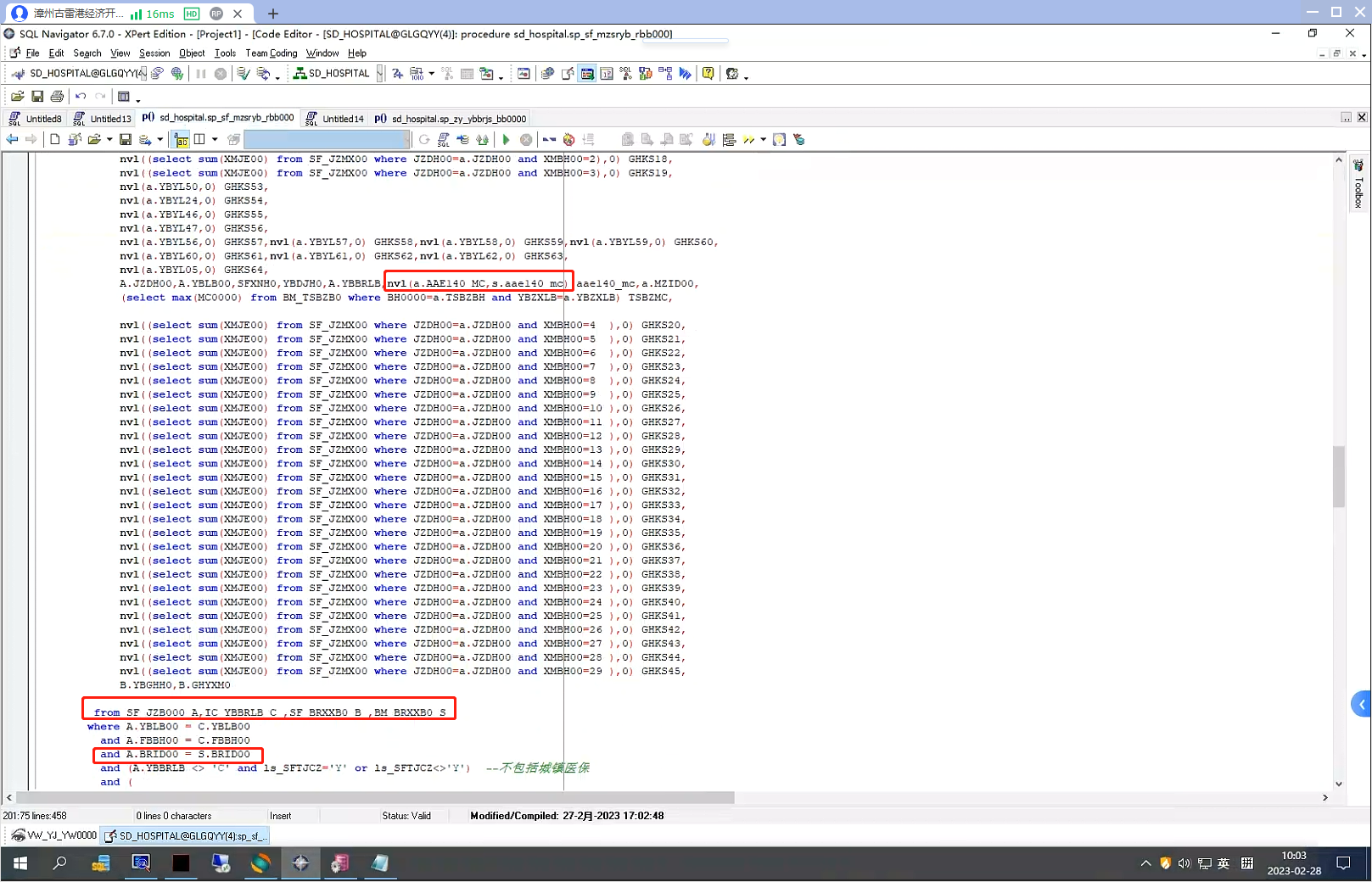Viewport: 1372px width, 882px height.
Task: Click the blue Back arrow in the editor toolbar
Action: [12, 140]
